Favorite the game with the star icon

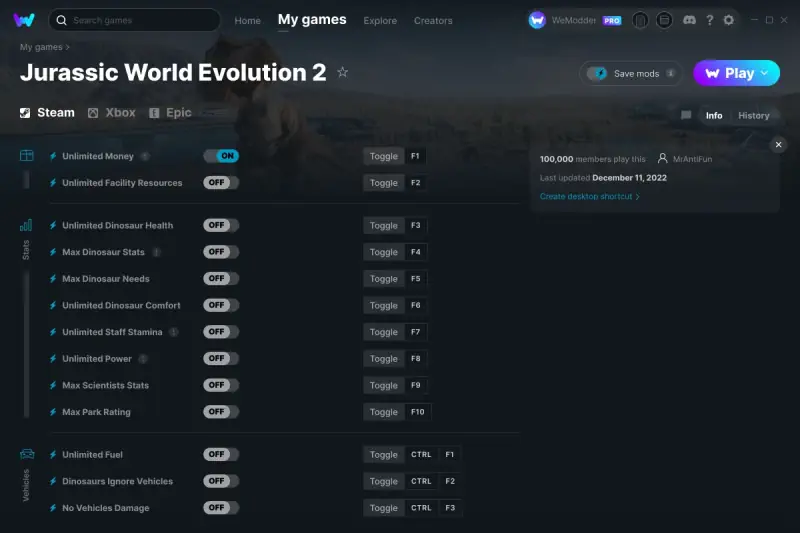342,72
